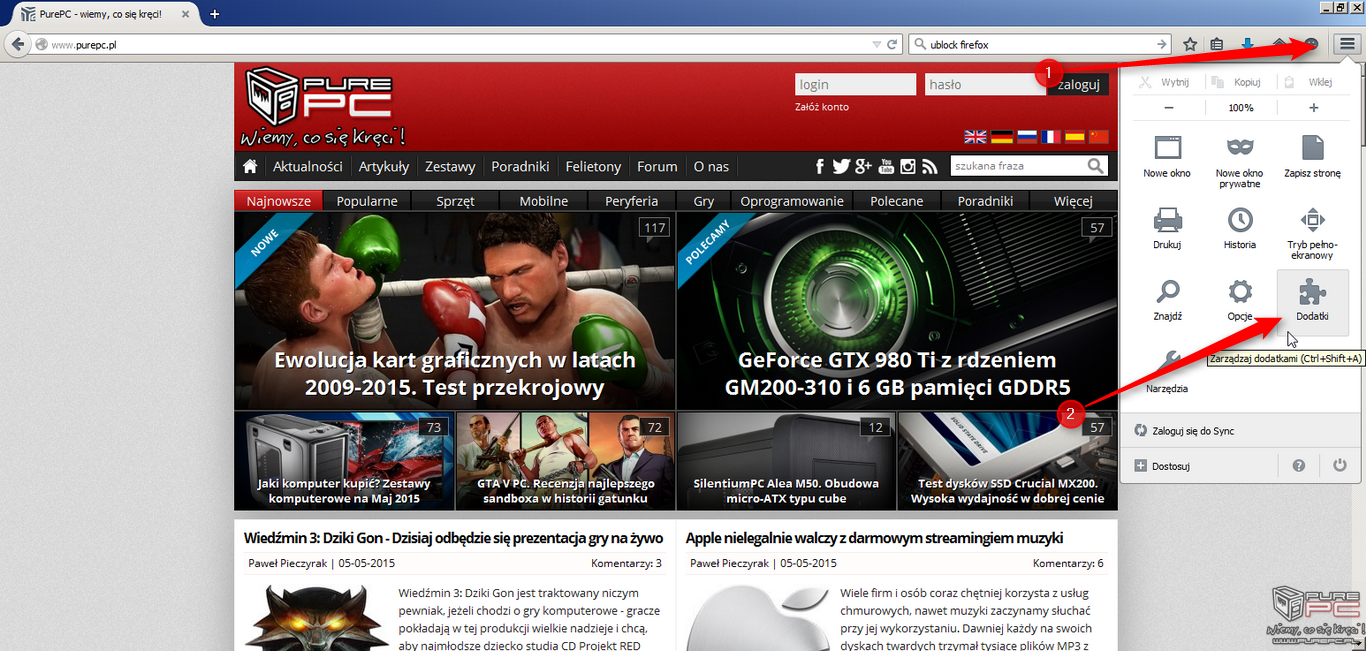Reset zoom via 100% label

[x=1241, y=107]
